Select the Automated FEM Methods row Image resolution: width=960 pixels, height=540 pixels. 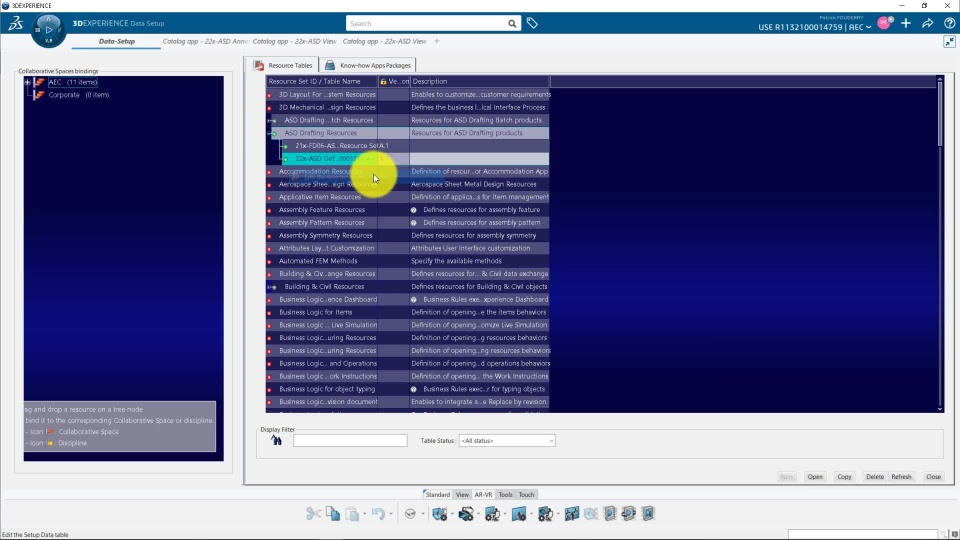coord(408,261)
